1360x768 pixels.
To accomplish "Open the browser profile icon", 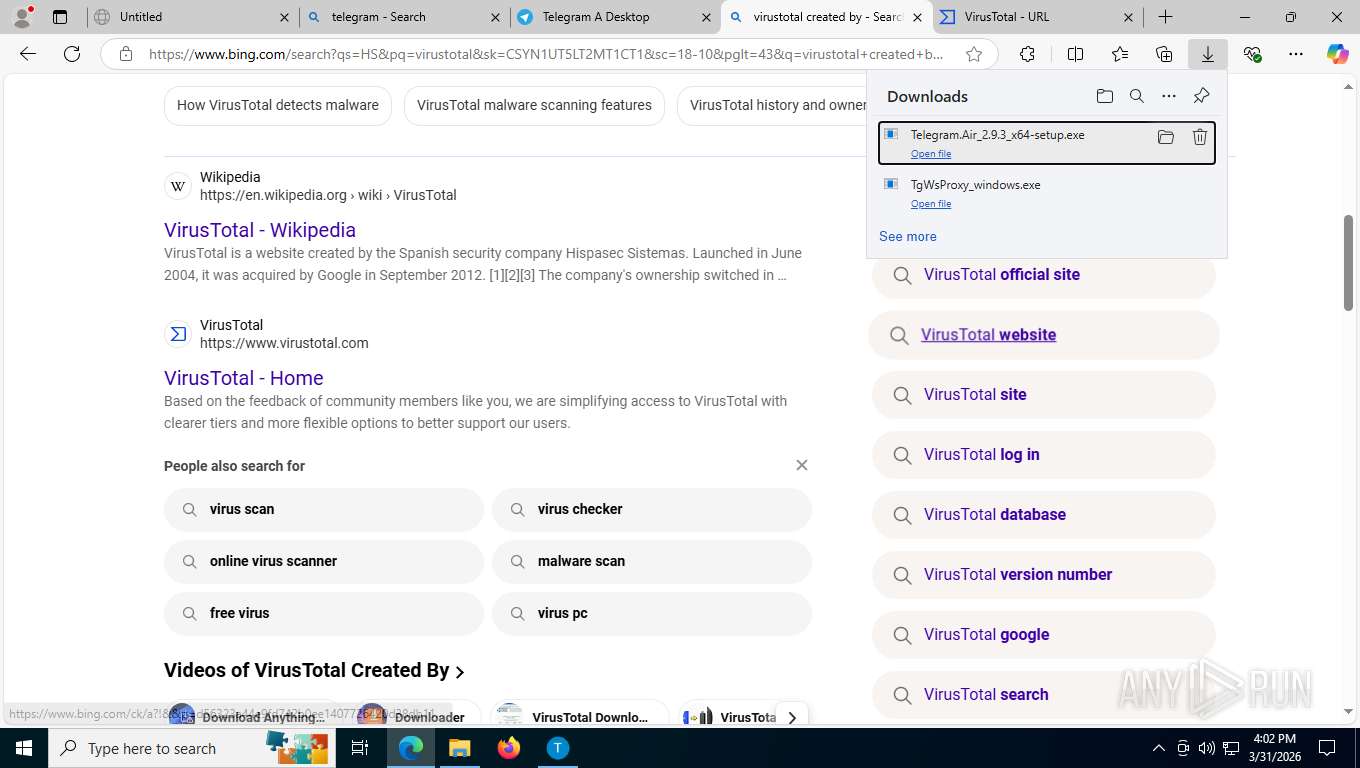I will click(x=22, y=17).
